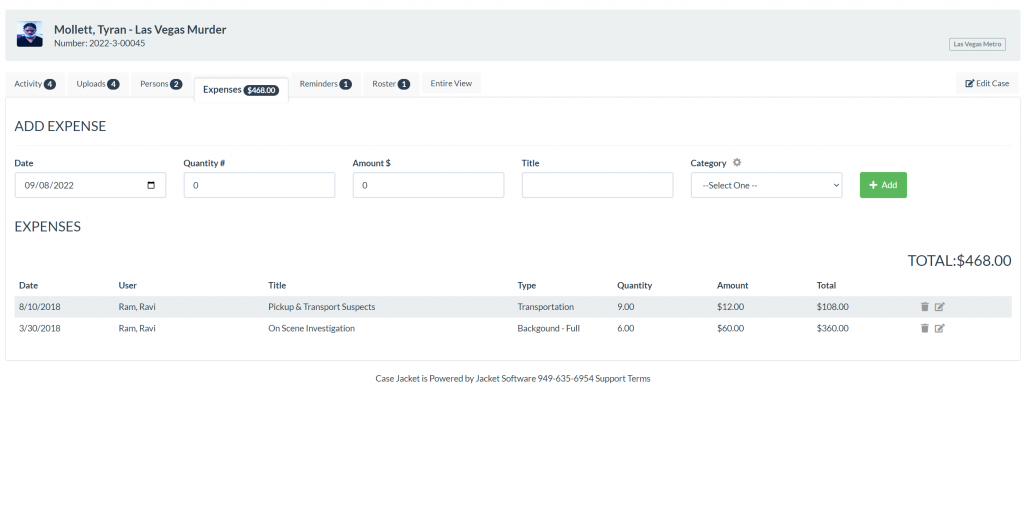Delete the On Scene Investigation expense

coord(924,328)
